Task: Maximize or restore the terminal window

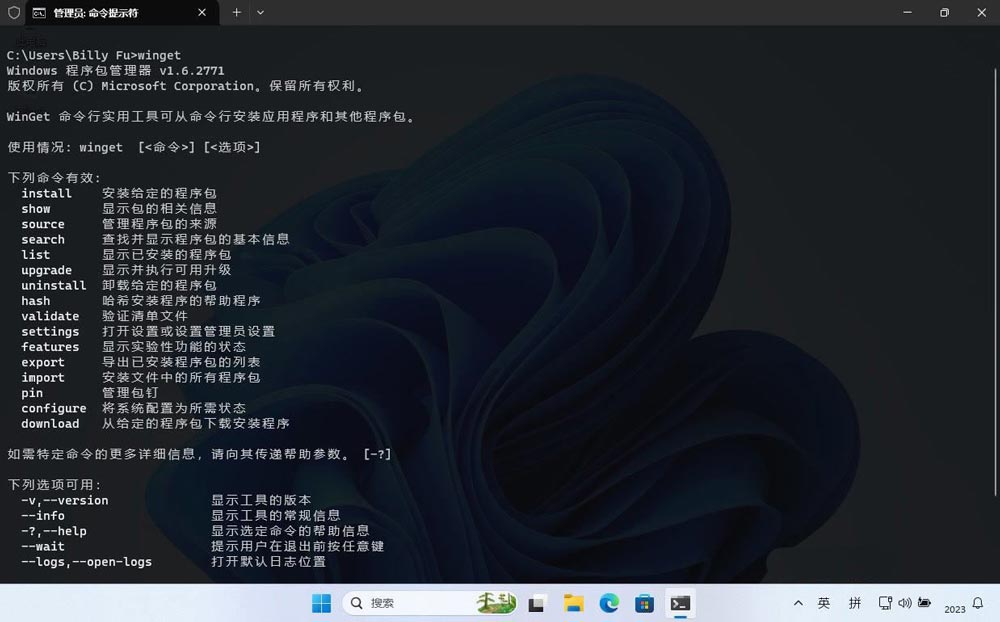Action: click(944, 13)
